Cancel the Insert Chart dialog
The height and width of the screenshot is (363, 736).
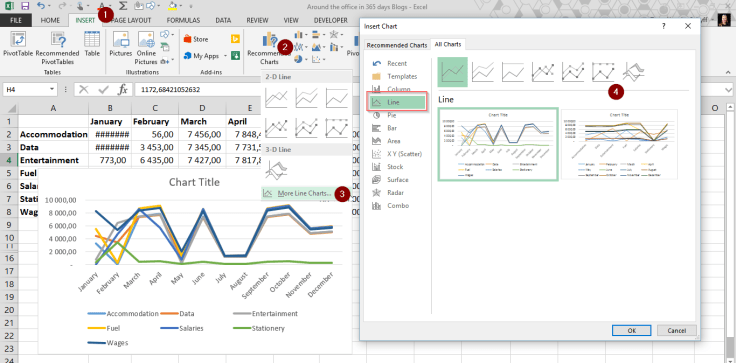676,330
